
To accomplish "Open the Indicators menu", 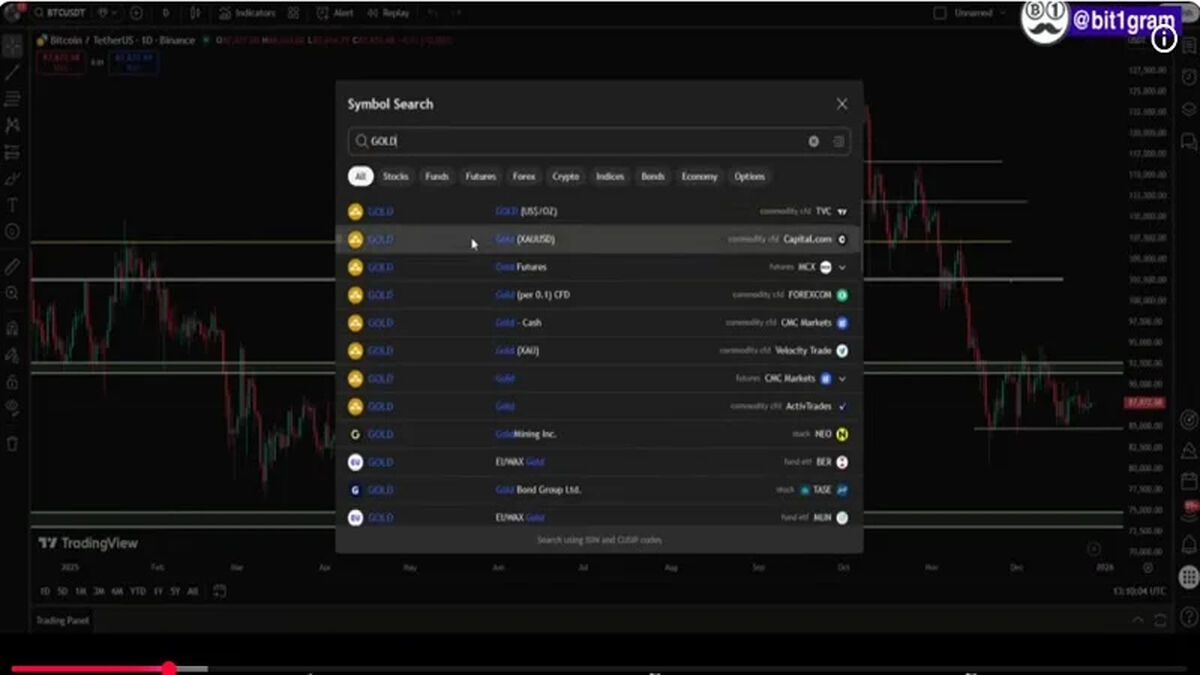I will [247, 14].
